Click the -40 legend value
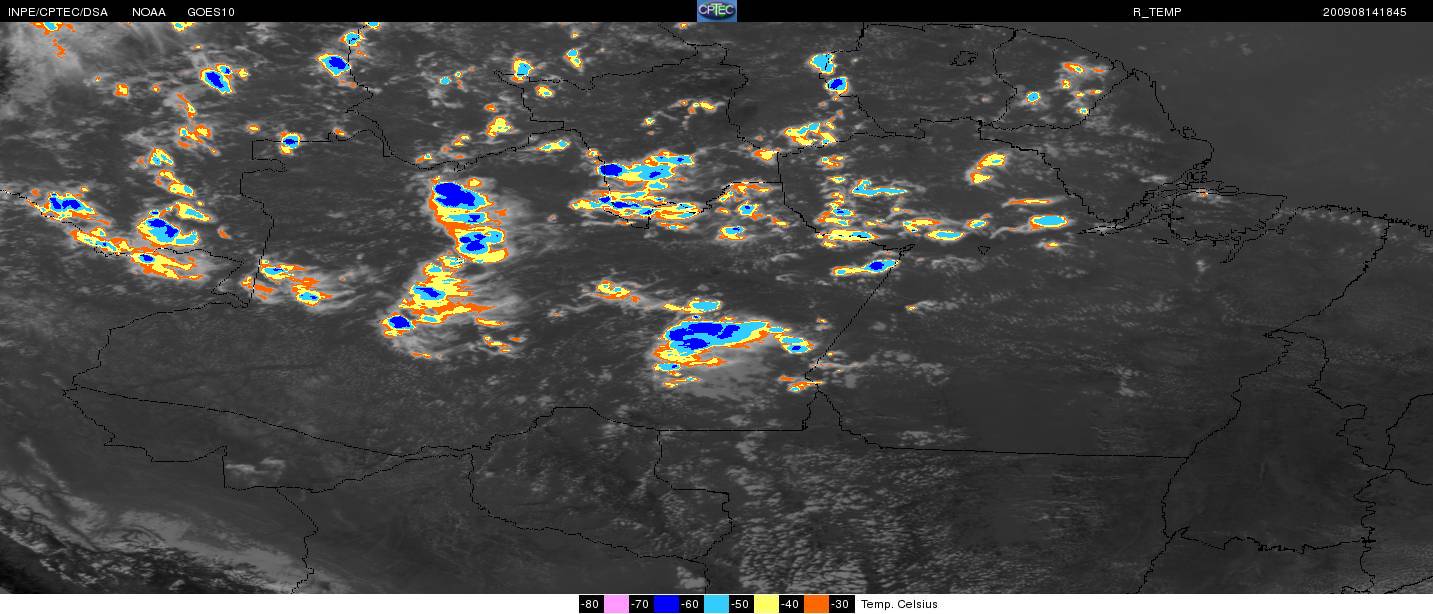The width and height of the screenshot is (1433, 614). pyautogui.click(x=791, y=604)
